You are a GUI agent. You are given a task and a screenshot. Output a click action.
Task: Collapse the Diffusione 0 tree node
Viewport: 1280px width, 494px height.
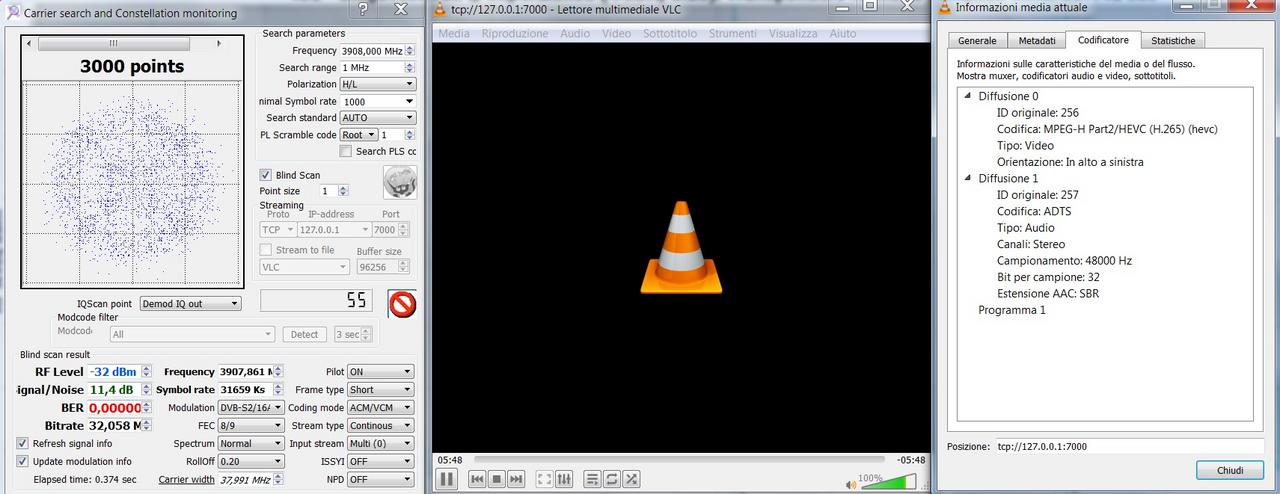tap(968, 96)
